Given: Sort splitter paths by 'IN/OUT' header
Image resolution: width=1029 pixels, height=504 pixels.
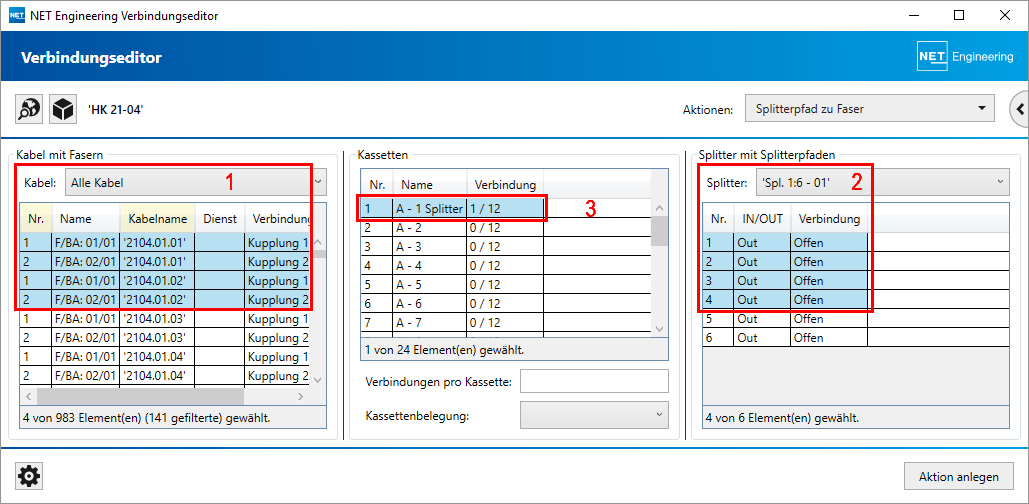Looking at the screenshot, I should (760, 218).
